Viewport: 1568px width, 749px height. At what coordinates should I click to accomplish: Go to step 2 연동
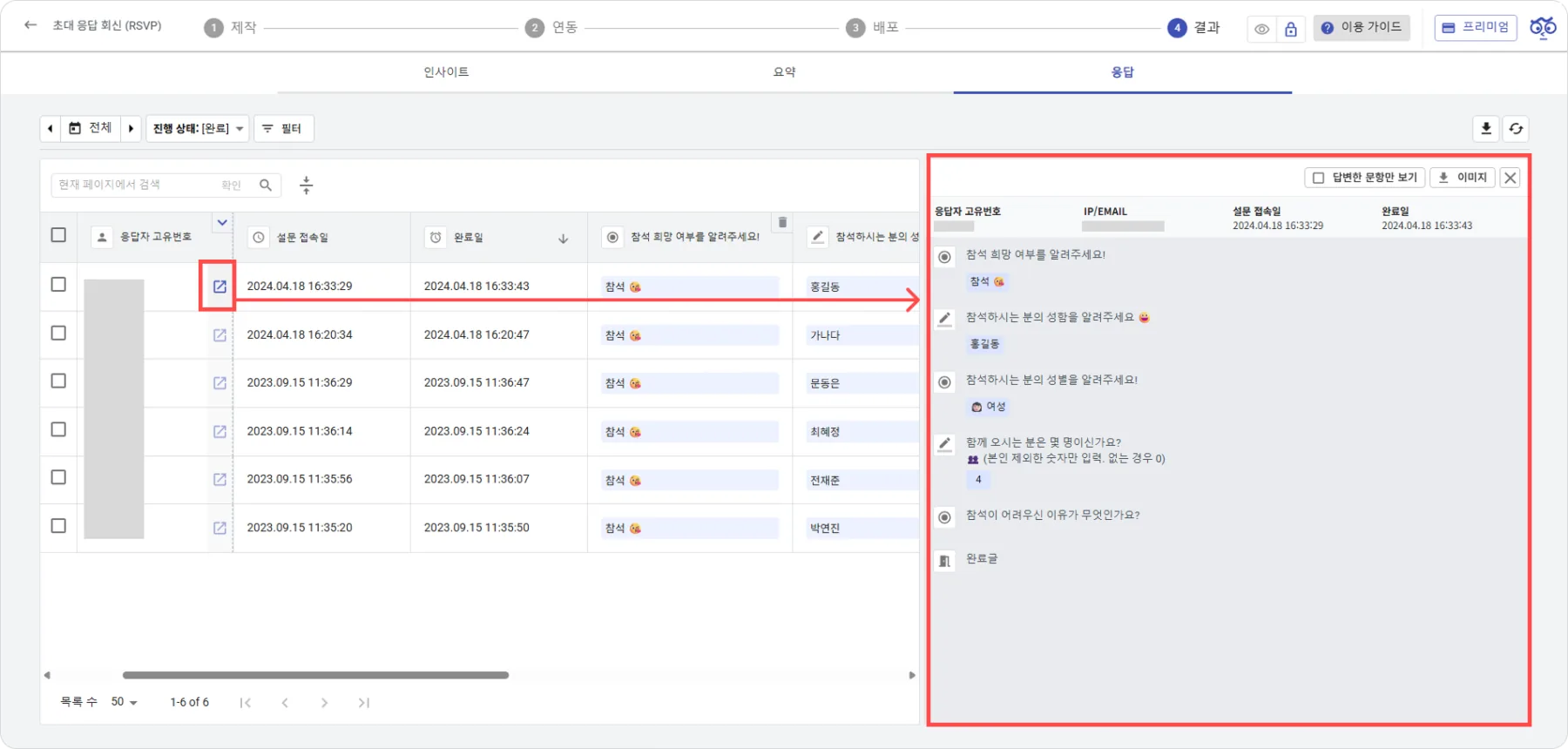tap(552, 28)
